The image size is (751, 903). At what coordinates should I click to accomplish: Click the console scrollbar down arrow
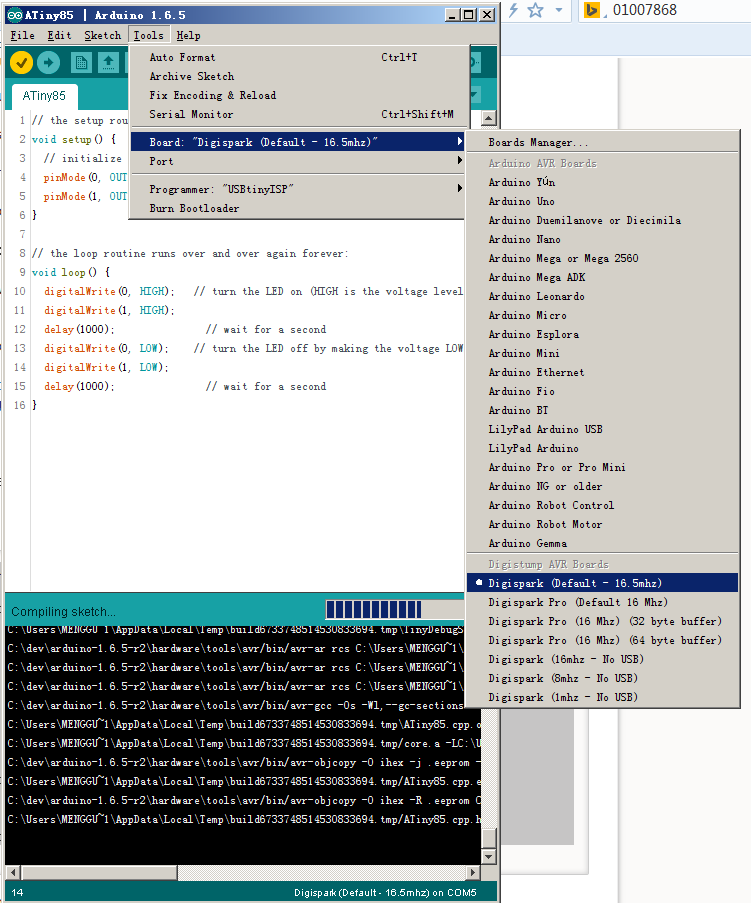[x=488, y=856]
